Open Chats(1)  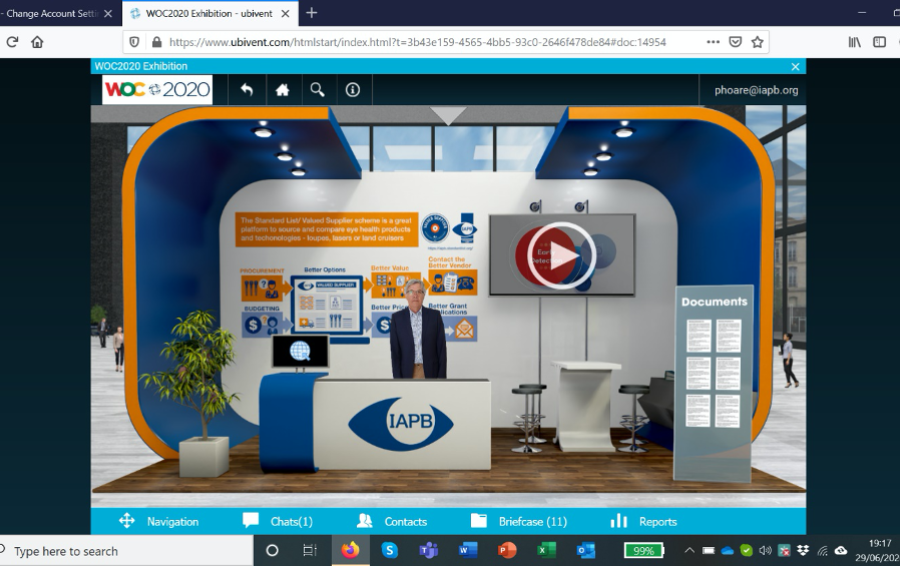coord(278,522)
